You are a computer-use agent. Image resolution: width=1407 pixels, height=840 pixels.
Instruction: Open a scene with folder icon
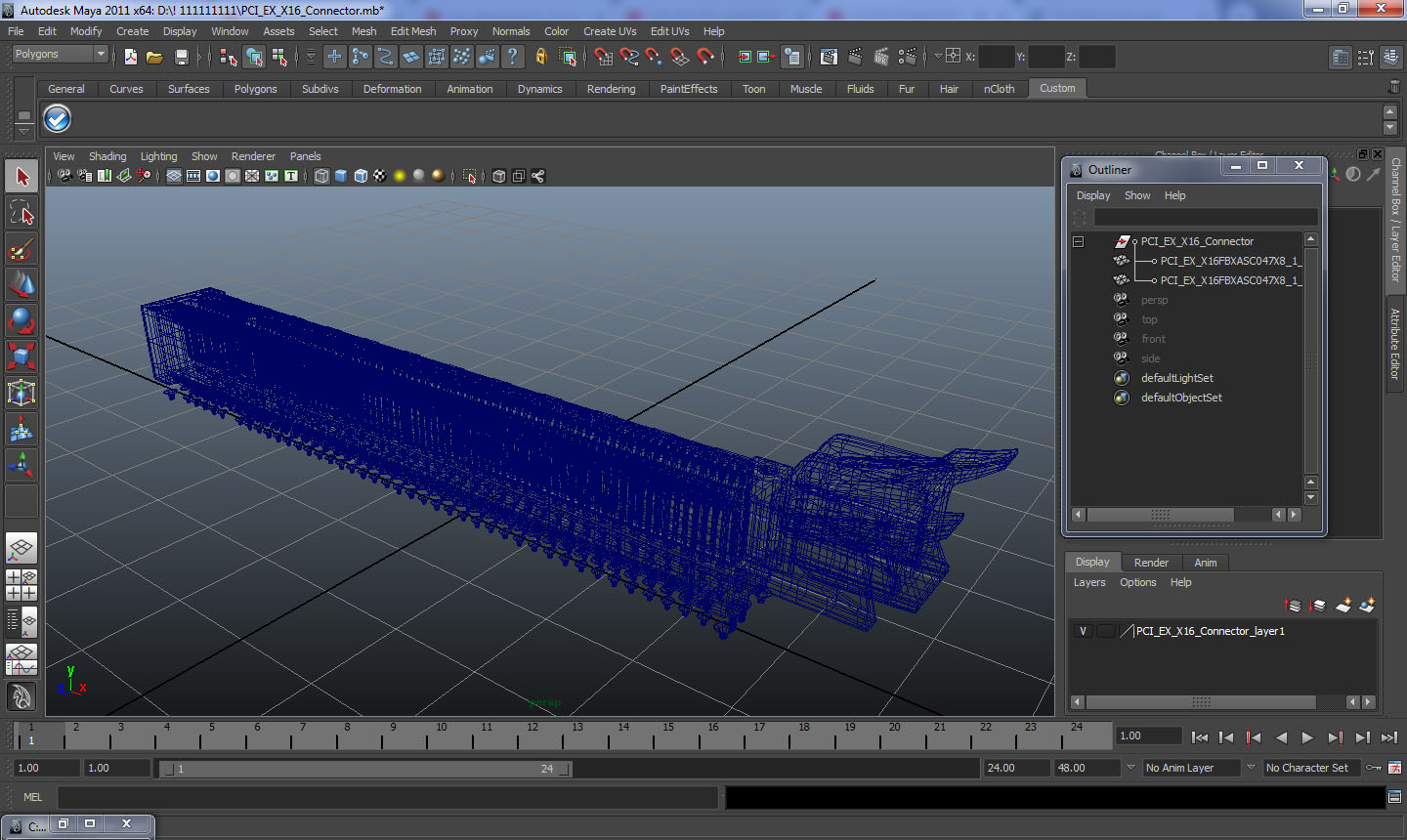pos(154,57)
